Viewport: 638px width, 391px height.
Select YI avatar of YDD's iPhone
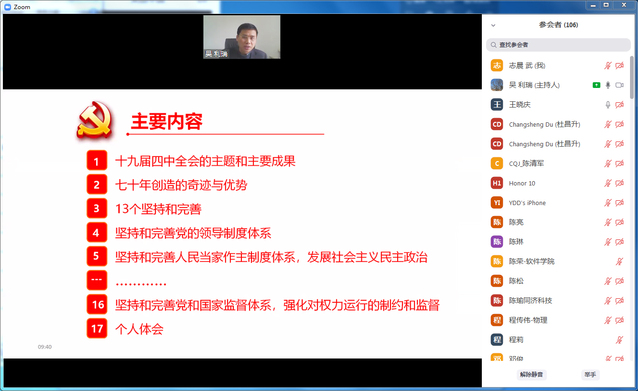pos(497,203)
